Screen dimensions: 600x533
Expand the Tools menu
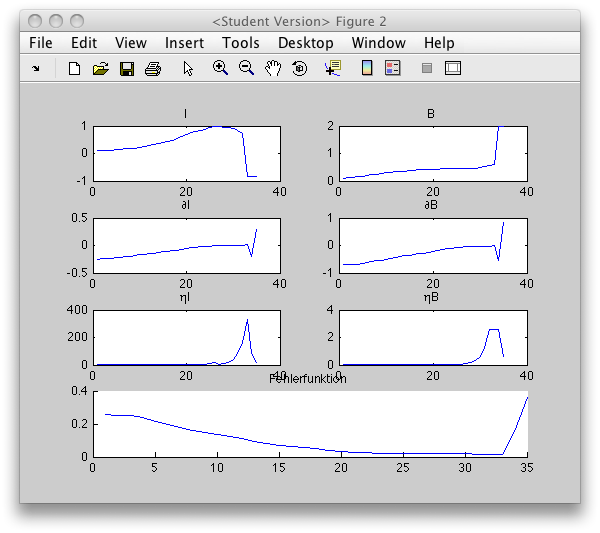240,43
